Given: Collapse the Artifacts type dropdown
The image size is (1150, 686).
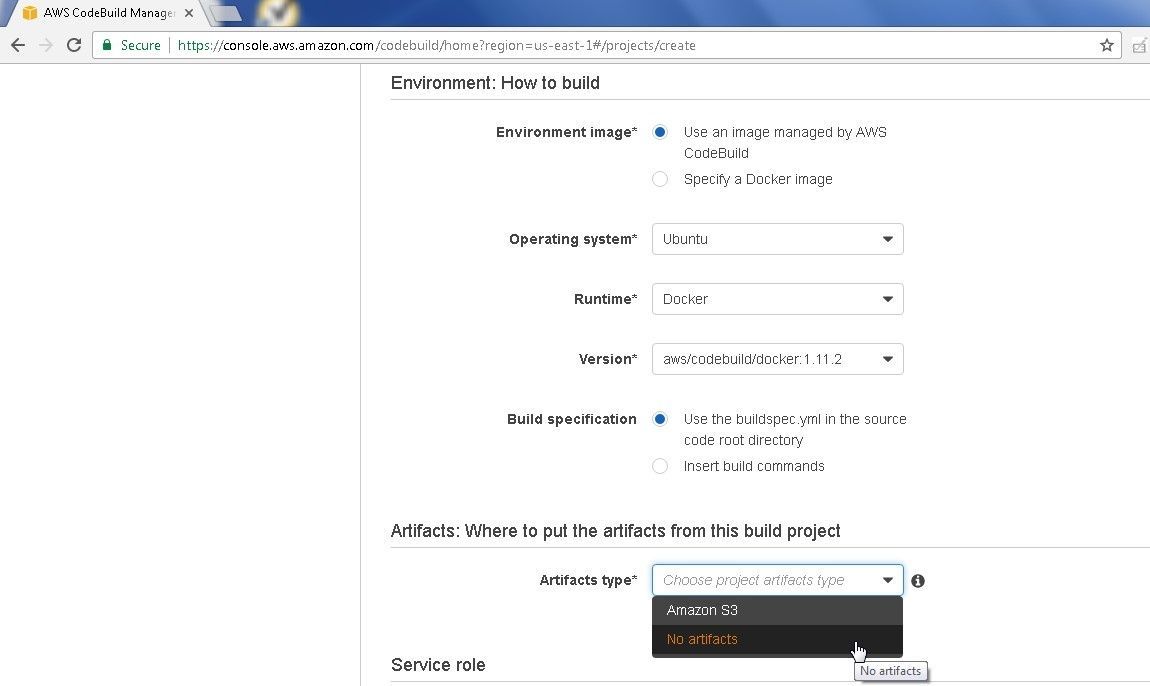Looking at the screenshot, I should pos(777,580).
